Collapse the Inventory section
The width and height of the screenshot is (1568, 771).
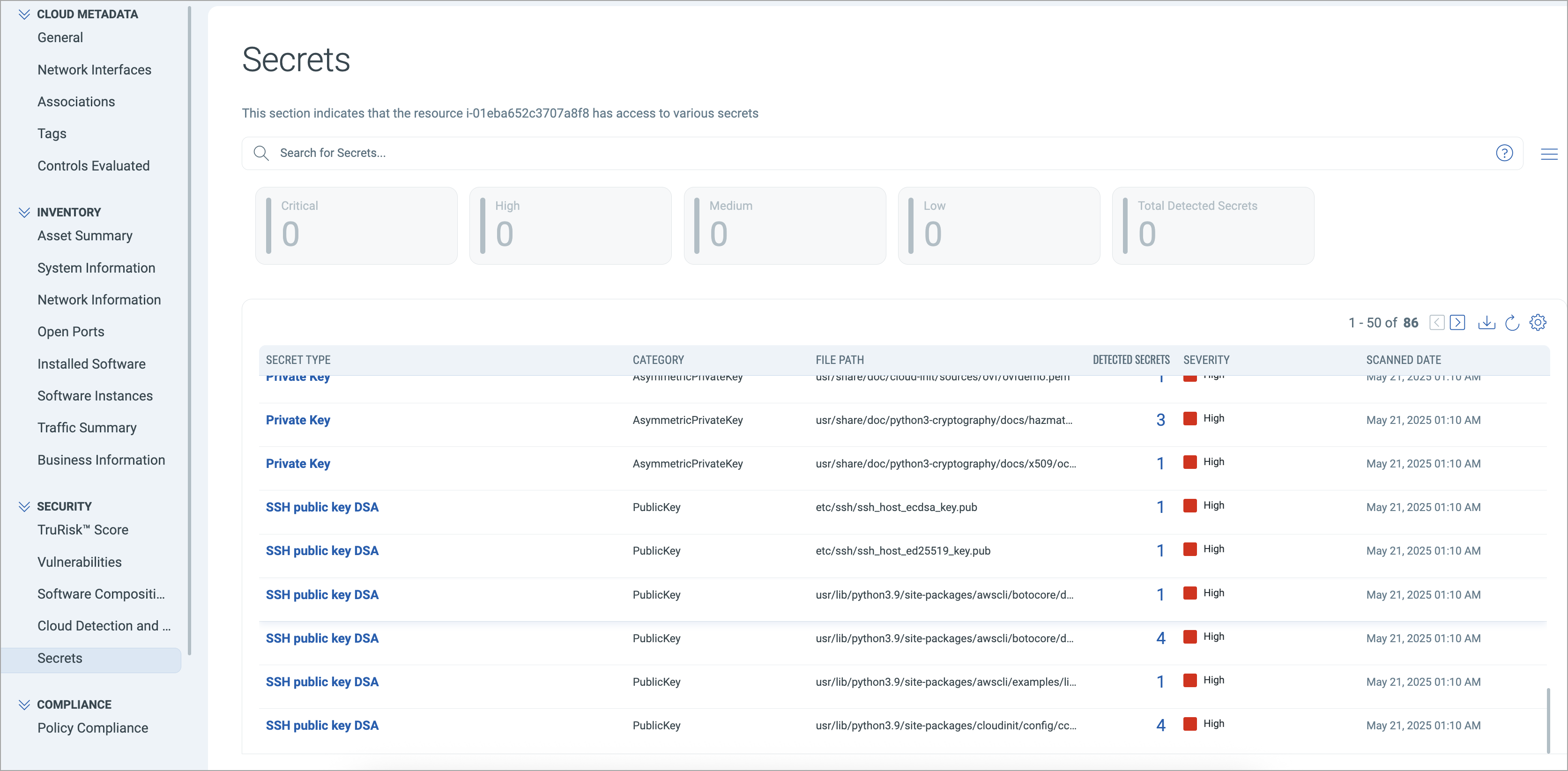[24, 212]
